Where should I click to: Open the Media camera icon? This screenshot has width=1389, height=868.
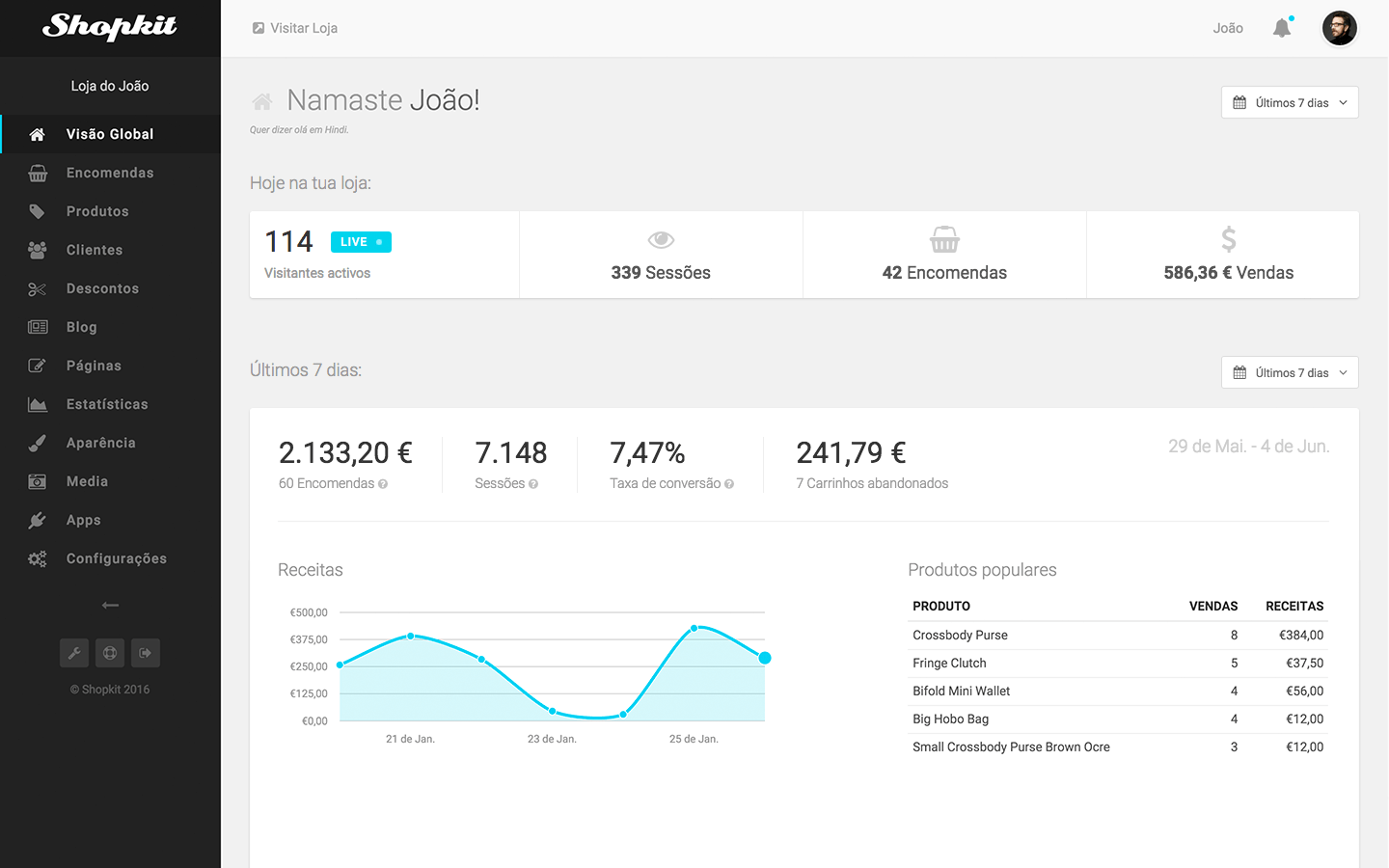click(x=37, y=481)
